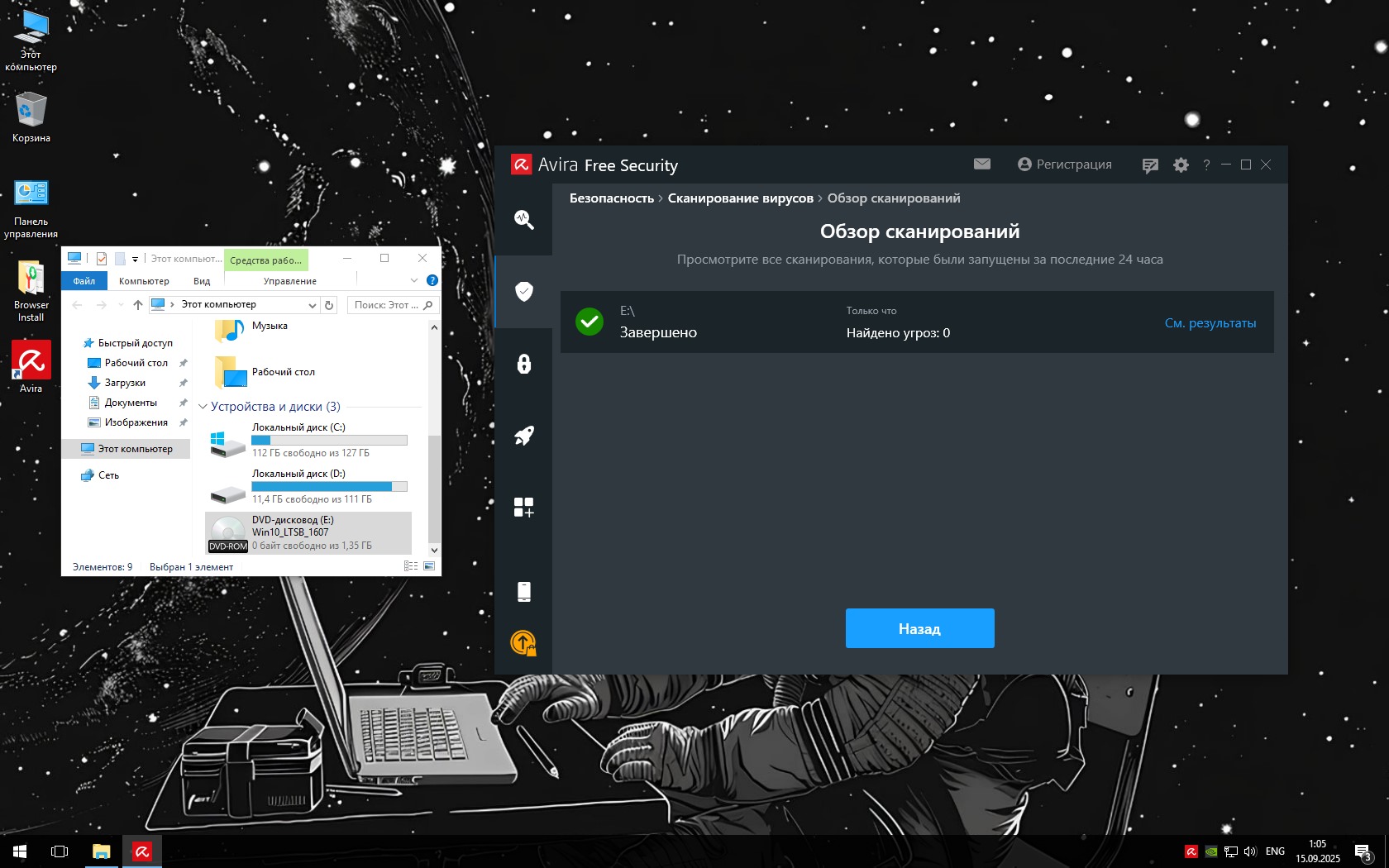
Task: Switch to the Управление ribbon tab
Action: pyautogui.click(x=289, y=281)
